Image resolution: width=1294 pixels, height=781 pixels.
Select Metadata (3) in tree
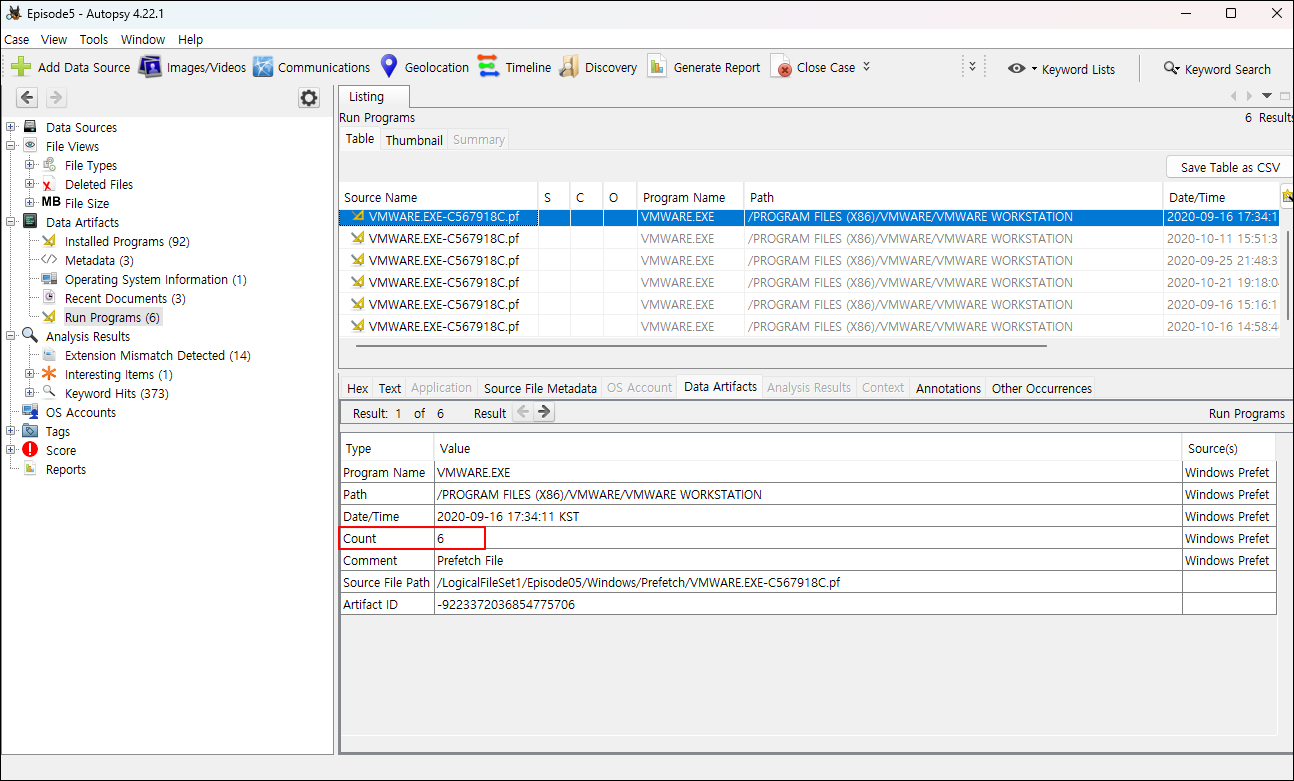coord(99,260)
